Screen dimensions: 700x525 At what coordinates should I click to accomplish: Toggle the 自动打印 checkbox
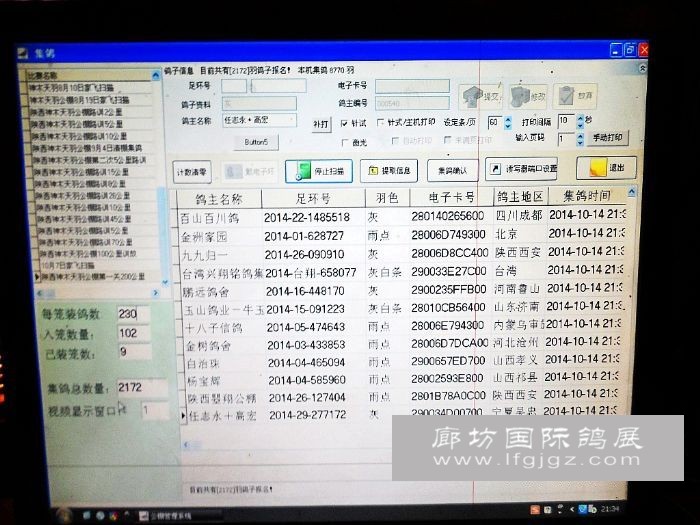pyautogui.click(x=395, y=141)
